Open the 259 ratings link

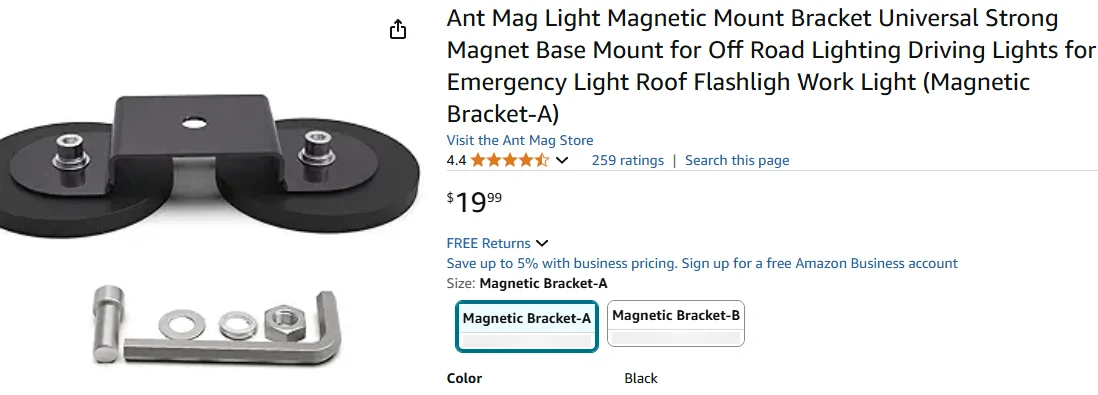click(627, 160)
